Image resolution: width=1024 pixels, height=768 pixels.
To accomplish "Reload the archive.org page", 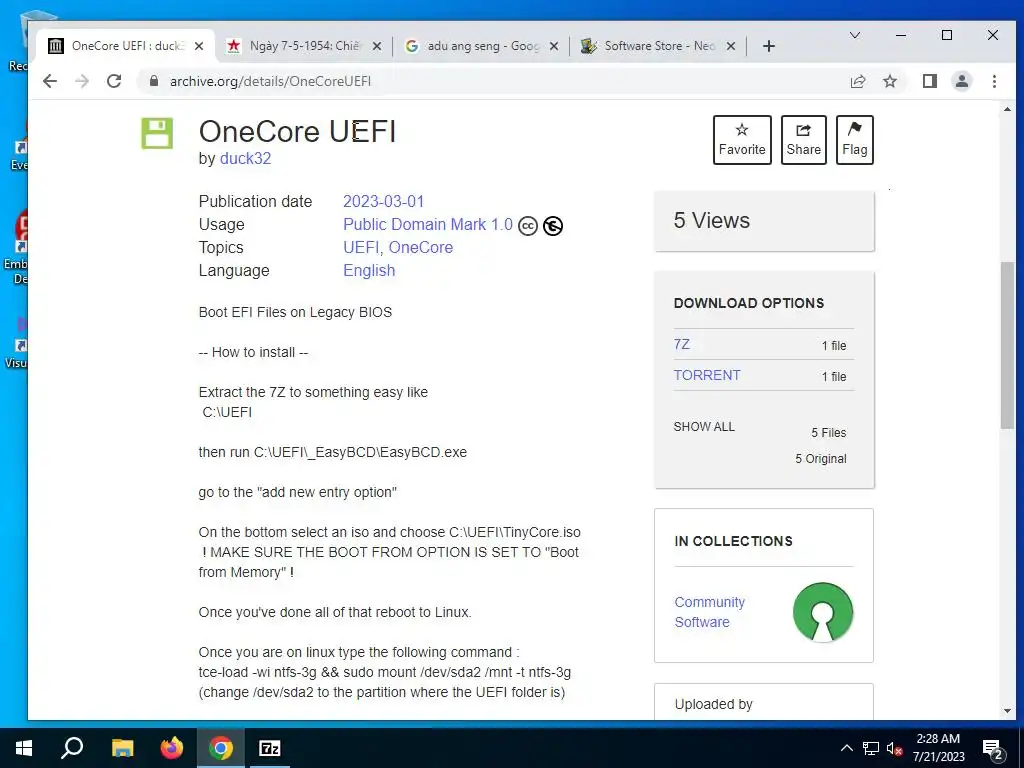I will tap(114, 81).
